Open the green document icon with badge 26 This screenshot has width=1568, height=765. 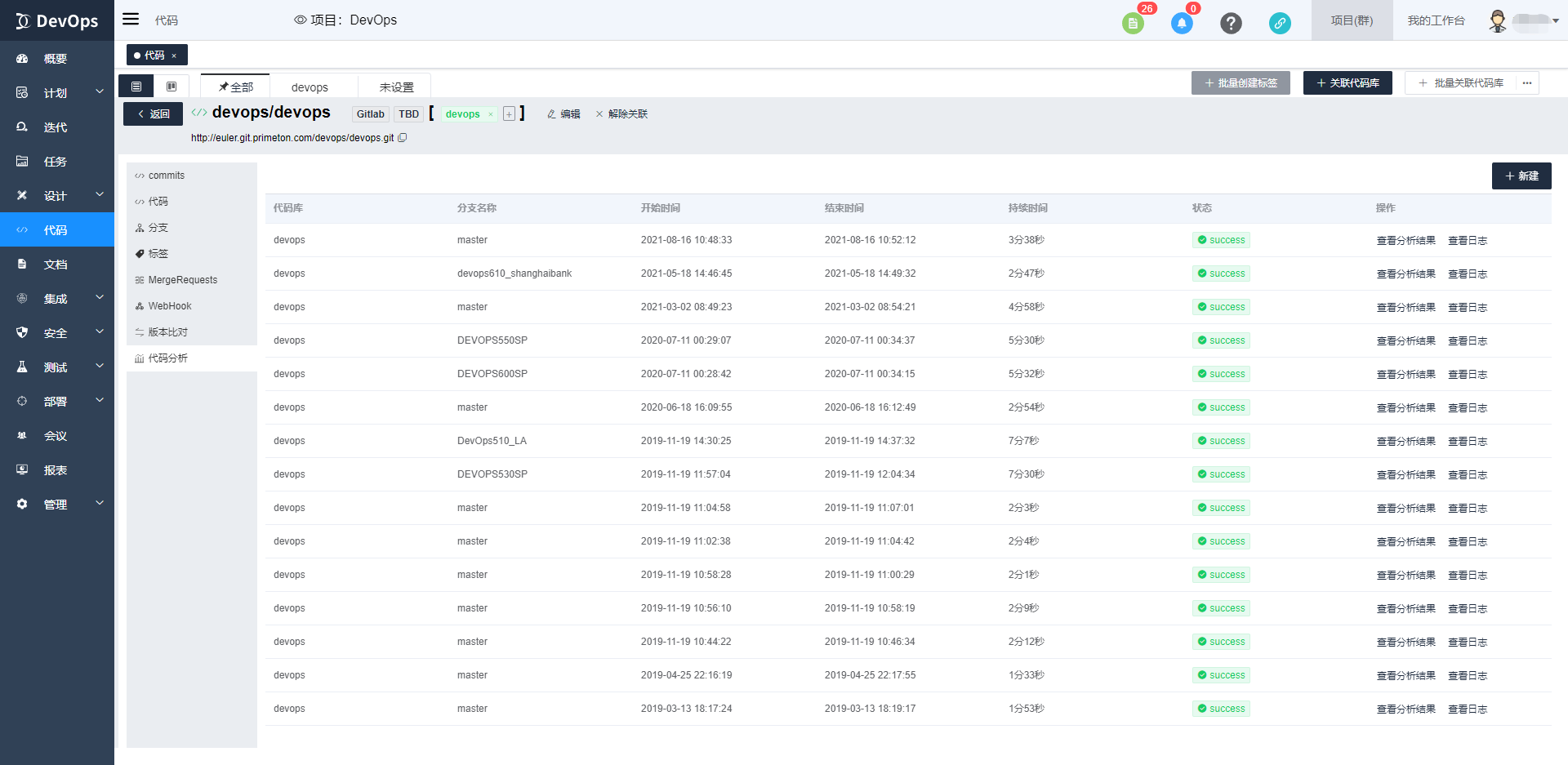[1133, 23]
